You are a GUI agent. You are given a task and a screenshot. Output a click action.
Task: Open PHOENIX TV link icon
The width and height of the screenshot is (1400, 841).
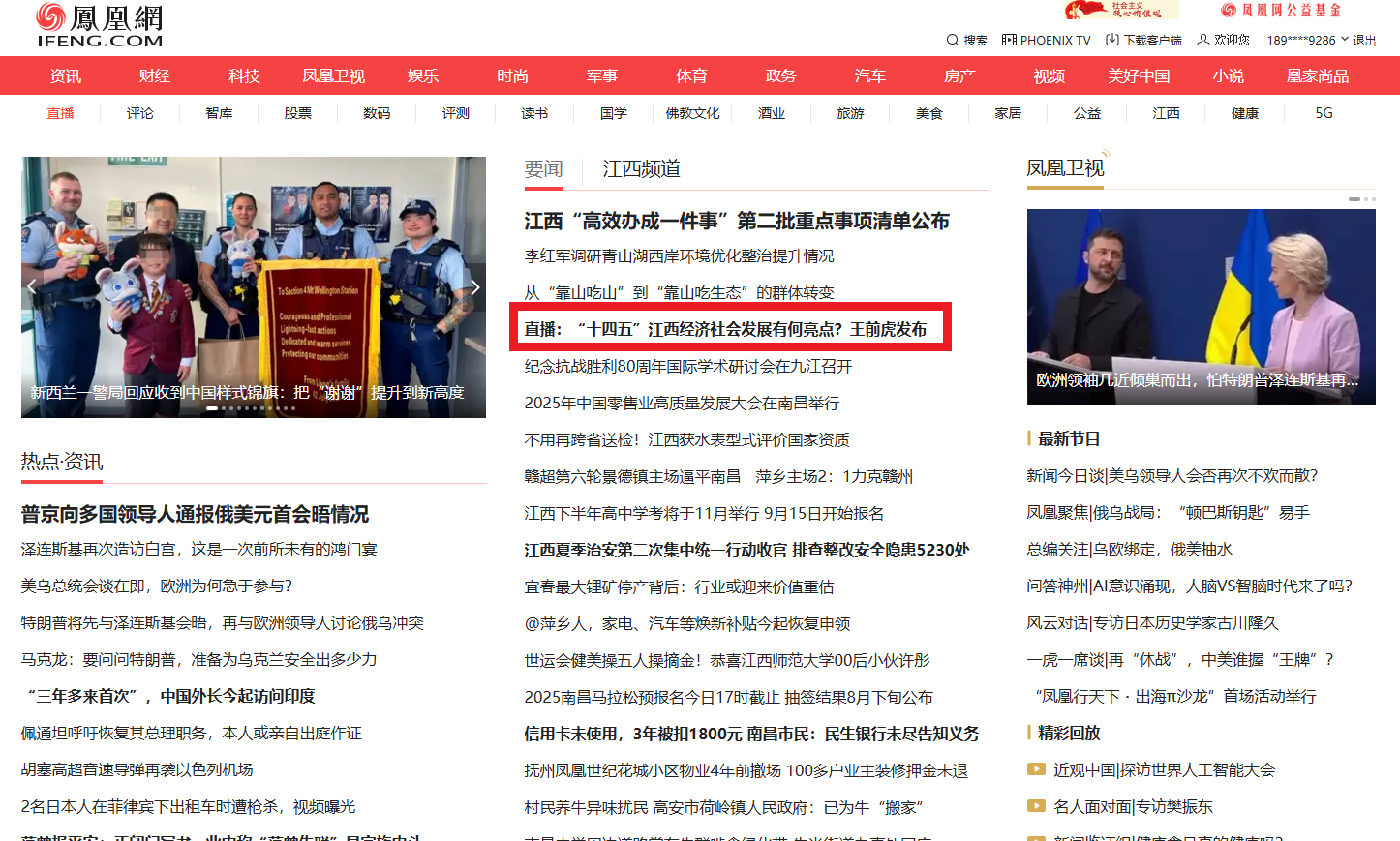point(1009,40)
